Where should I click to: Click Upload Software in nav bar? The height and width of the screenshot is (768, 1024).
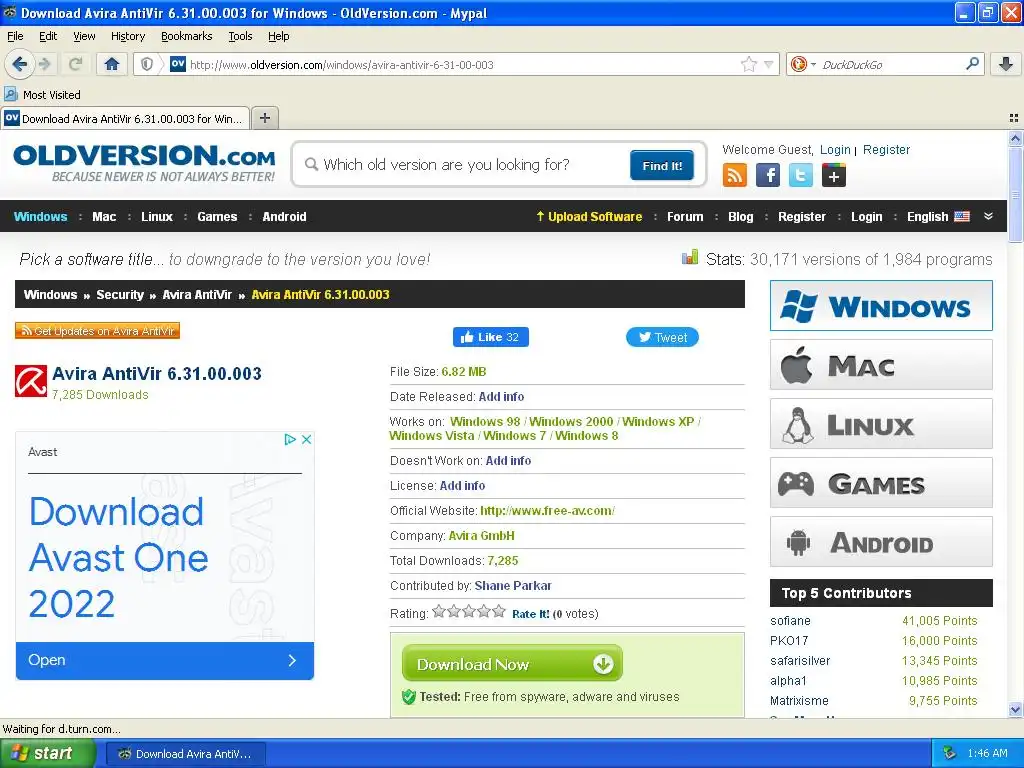pyautogui.click(x=589, y=216)
